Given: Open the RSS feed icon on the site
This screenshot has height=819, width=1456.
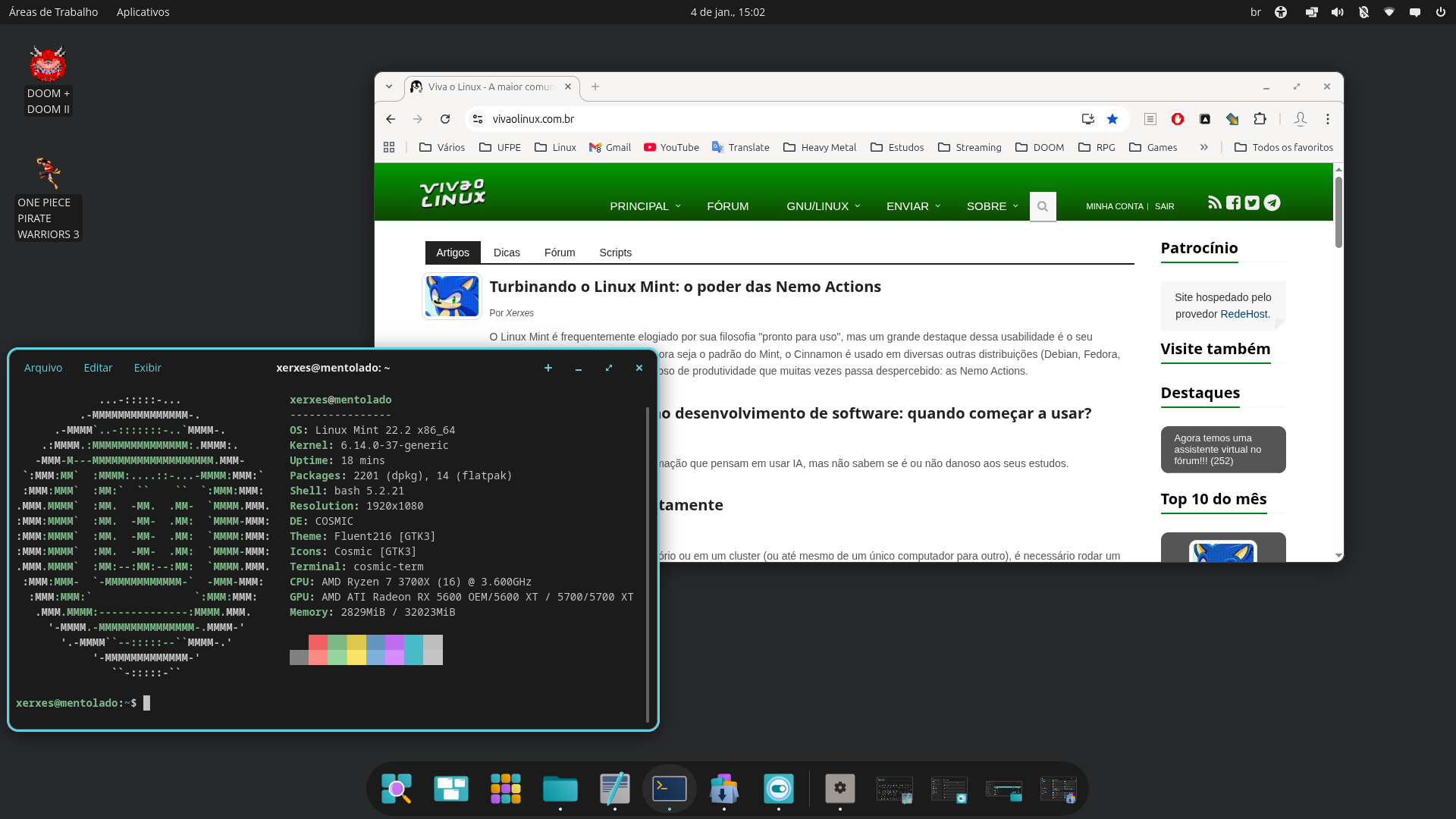Looking at the screenshot, I should 1214,202.
